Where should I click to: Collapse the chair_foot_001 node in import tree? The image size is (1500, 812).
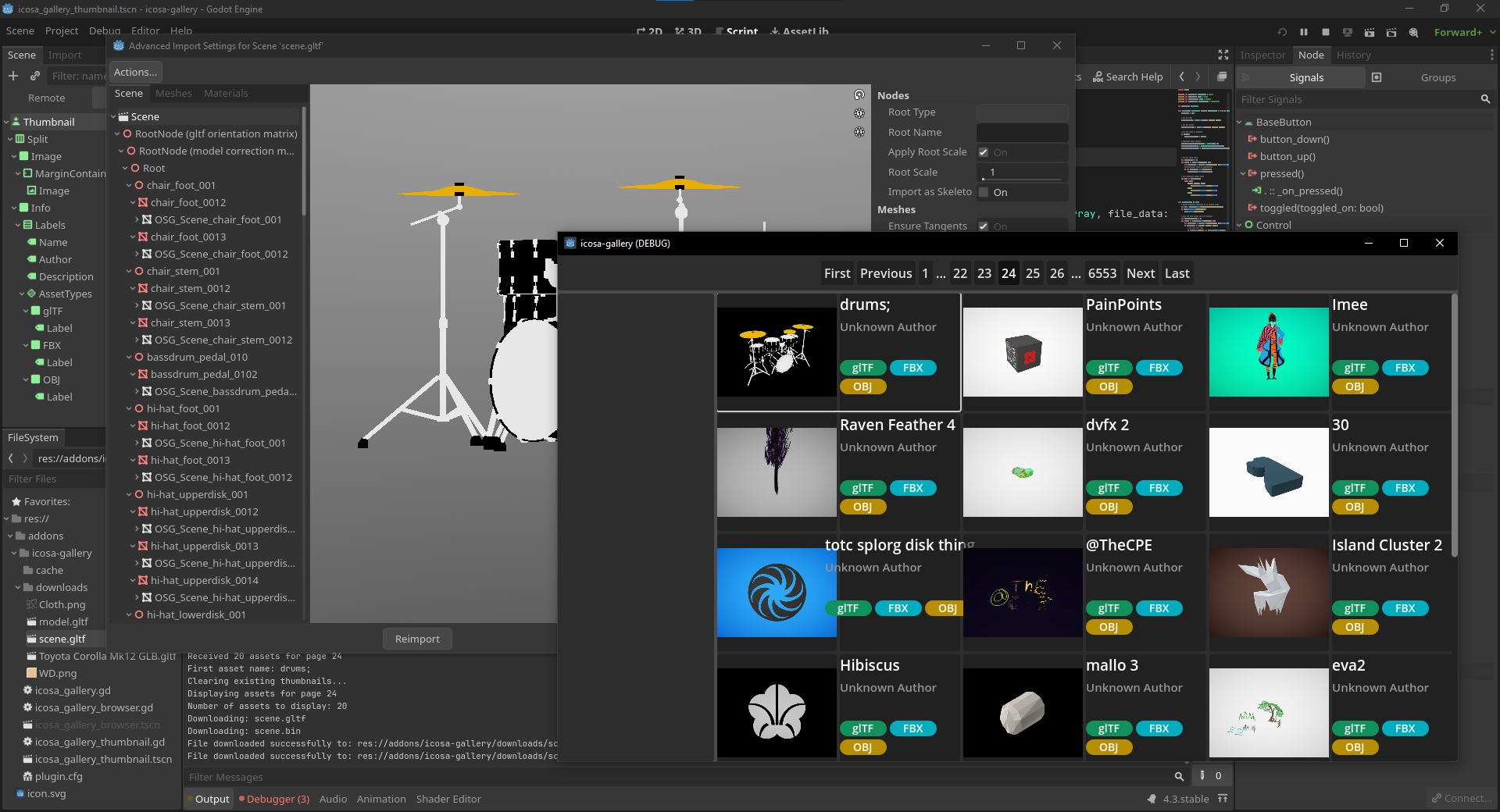pyautogui.click(x=130, y=186)
